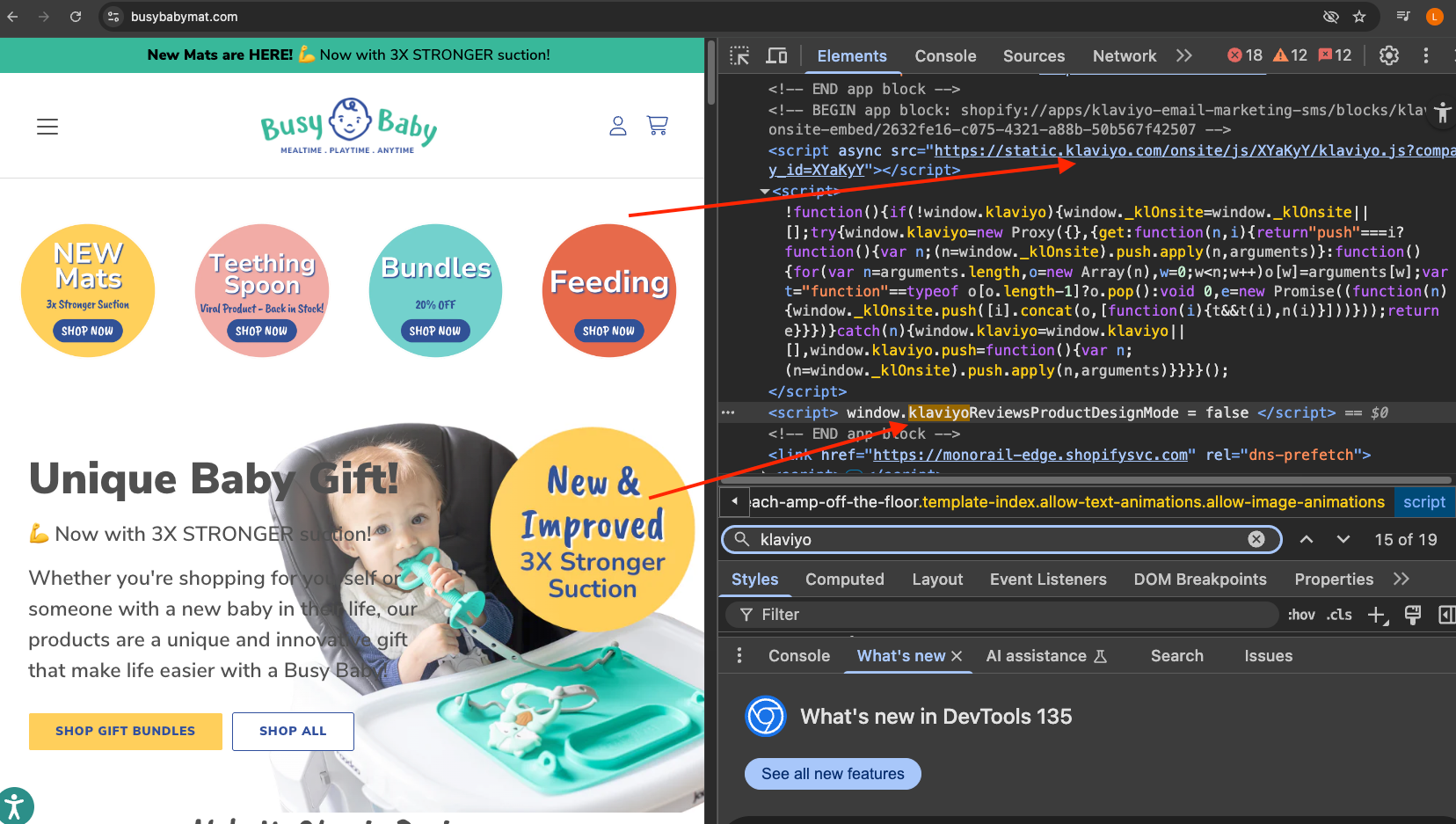Bookmark this page with star icon

coord(1359,17)
